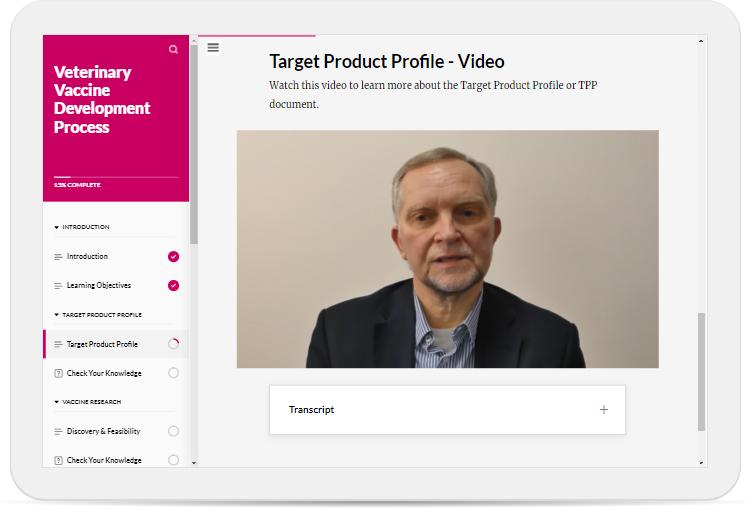Click the quiz icon beside first Check Your Knowledge
Screen dimensions: 750x510
tap(58, 374)
